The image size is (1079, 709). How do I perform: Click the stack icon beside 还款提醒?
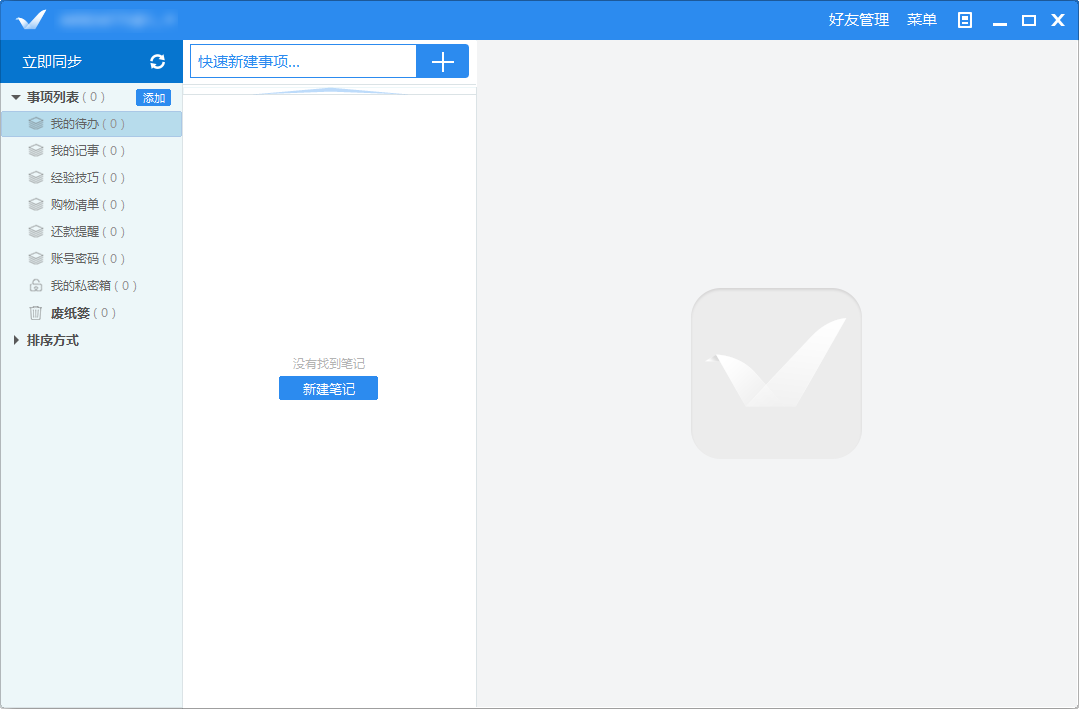click(x=36, y=231)
